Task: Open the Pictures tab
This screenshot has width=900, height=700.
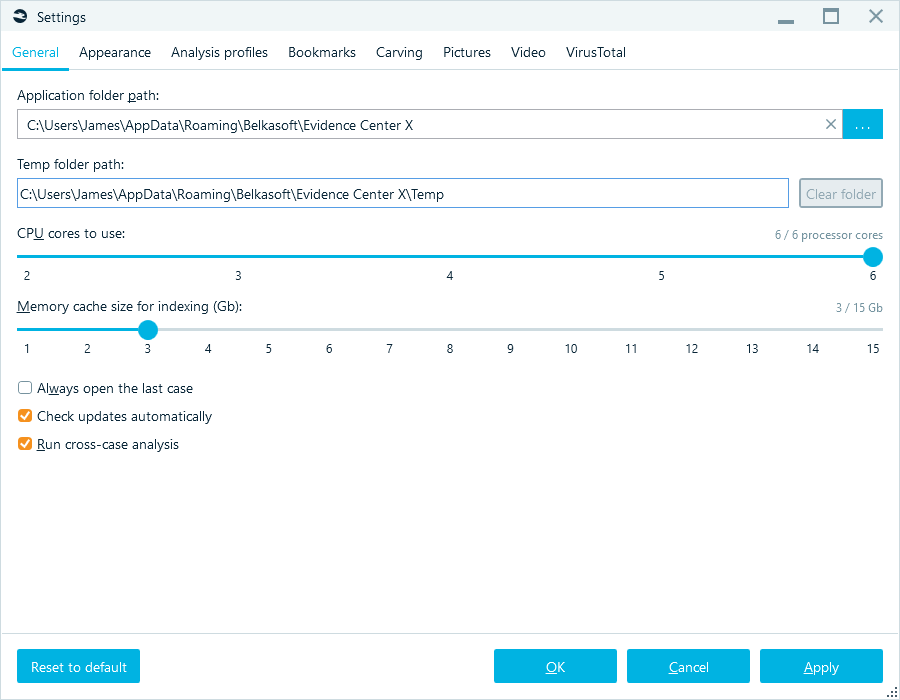Action: point(467,52)
